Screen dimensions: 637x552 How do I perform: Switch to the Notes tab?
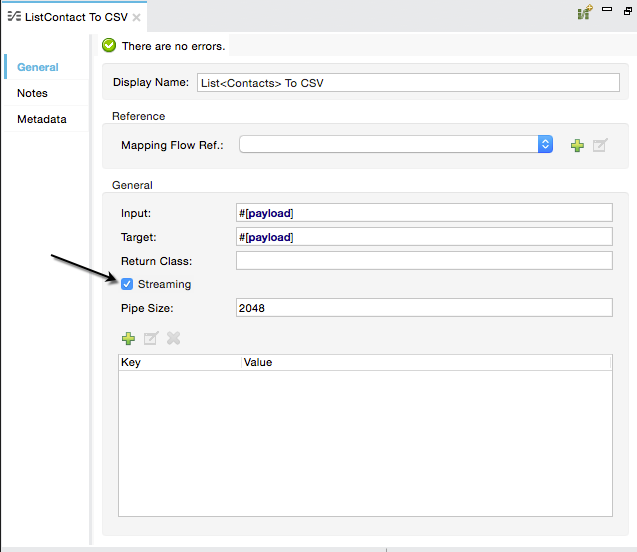[x=32, y=93]
